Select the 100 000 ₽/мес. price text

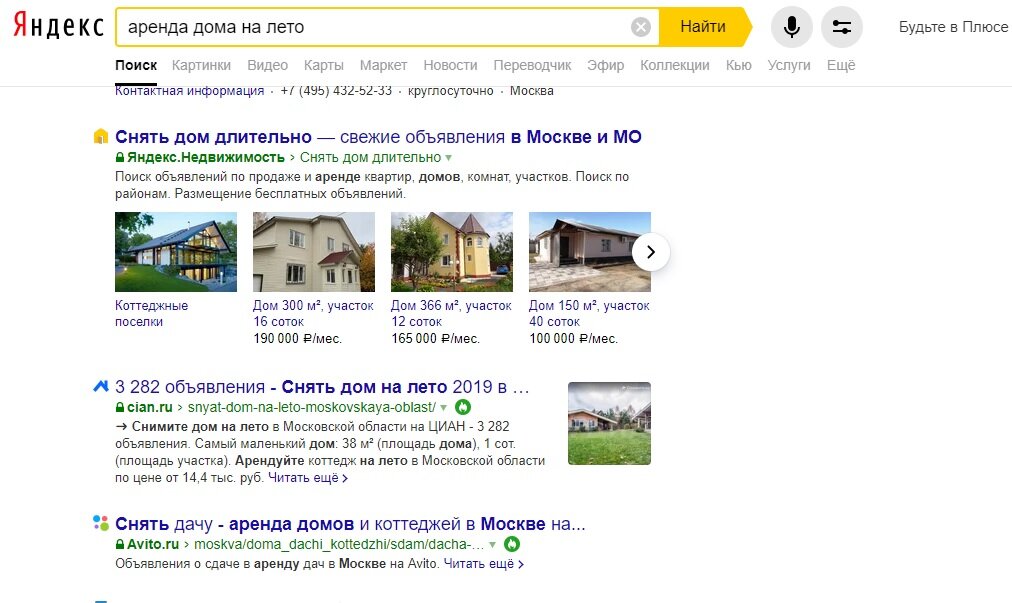[x=574, y=338]
